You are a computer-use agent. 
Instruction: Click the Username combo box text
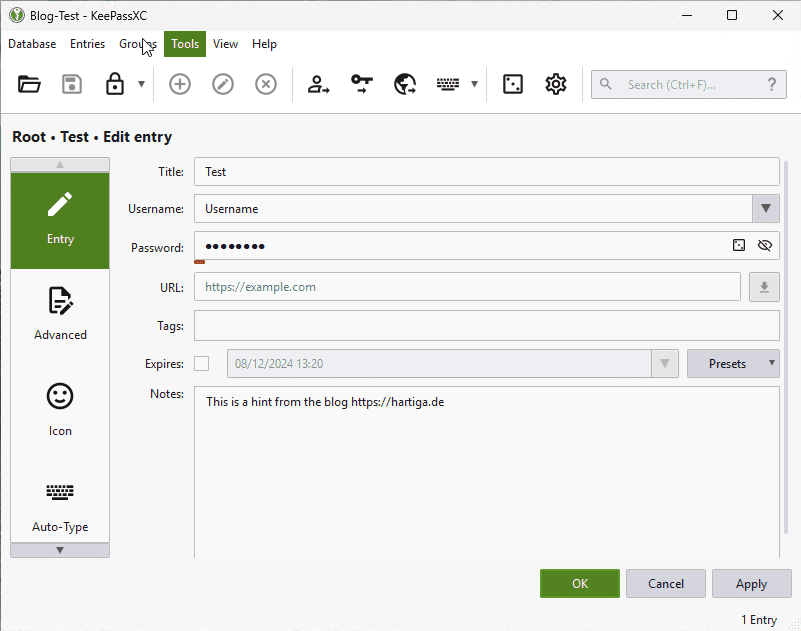231,208
